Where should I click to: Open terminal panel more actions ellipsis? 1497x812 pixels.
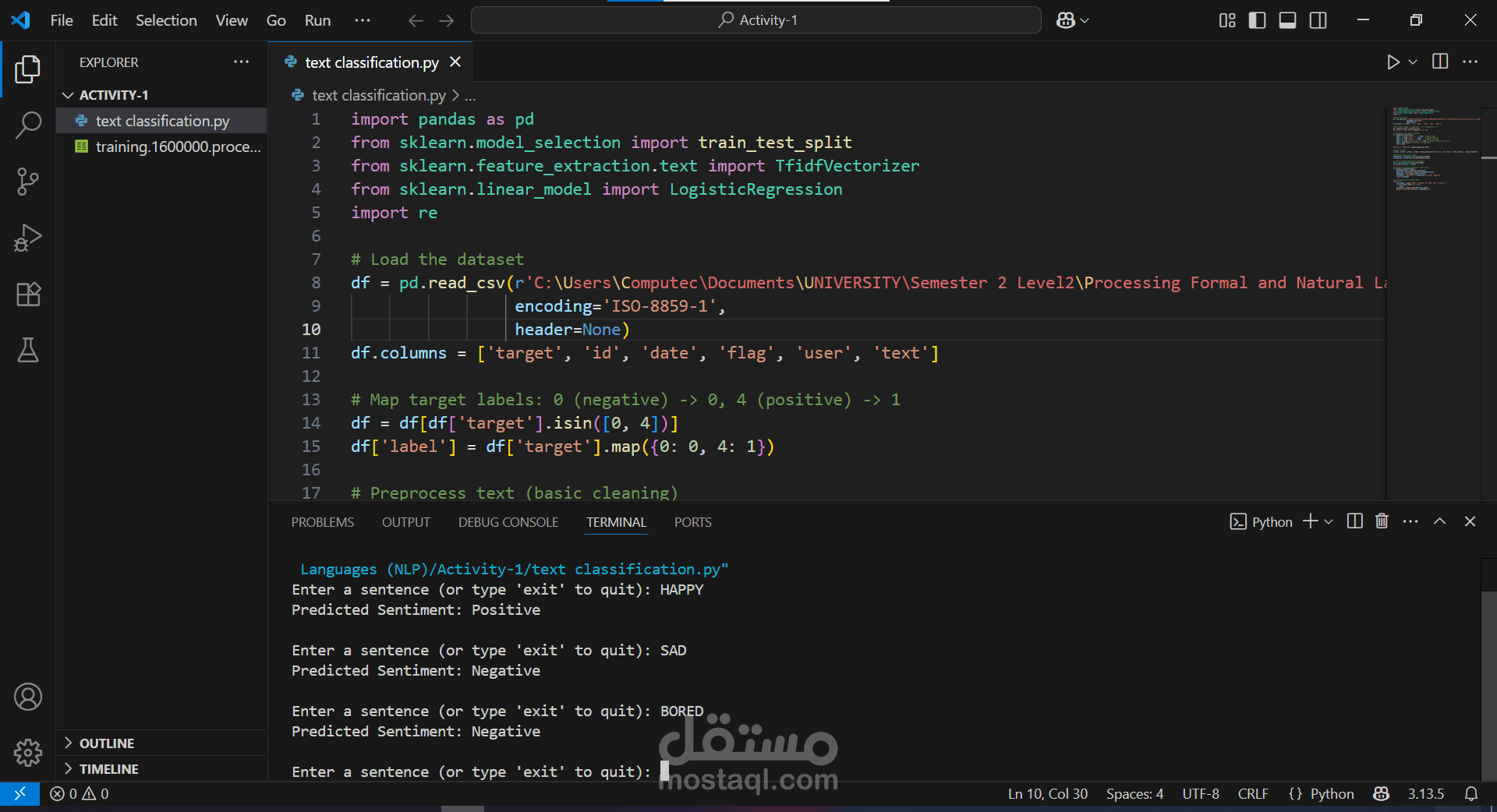(x=1410, y=521)
